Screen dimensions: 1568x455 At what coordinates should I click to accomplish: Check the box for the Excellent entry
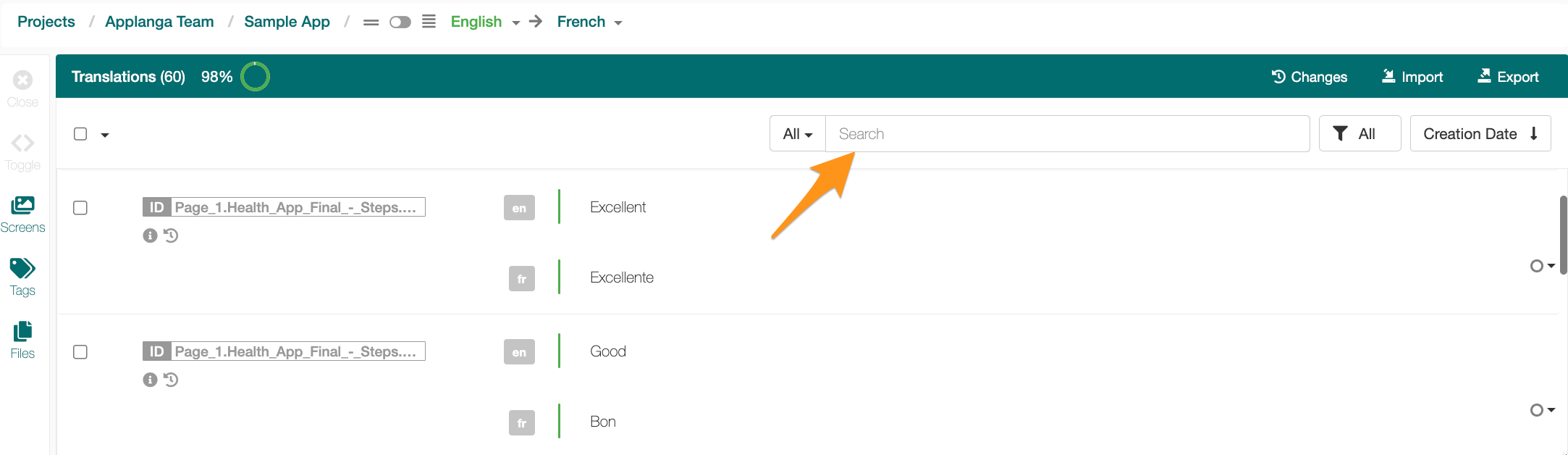point(80,208)
